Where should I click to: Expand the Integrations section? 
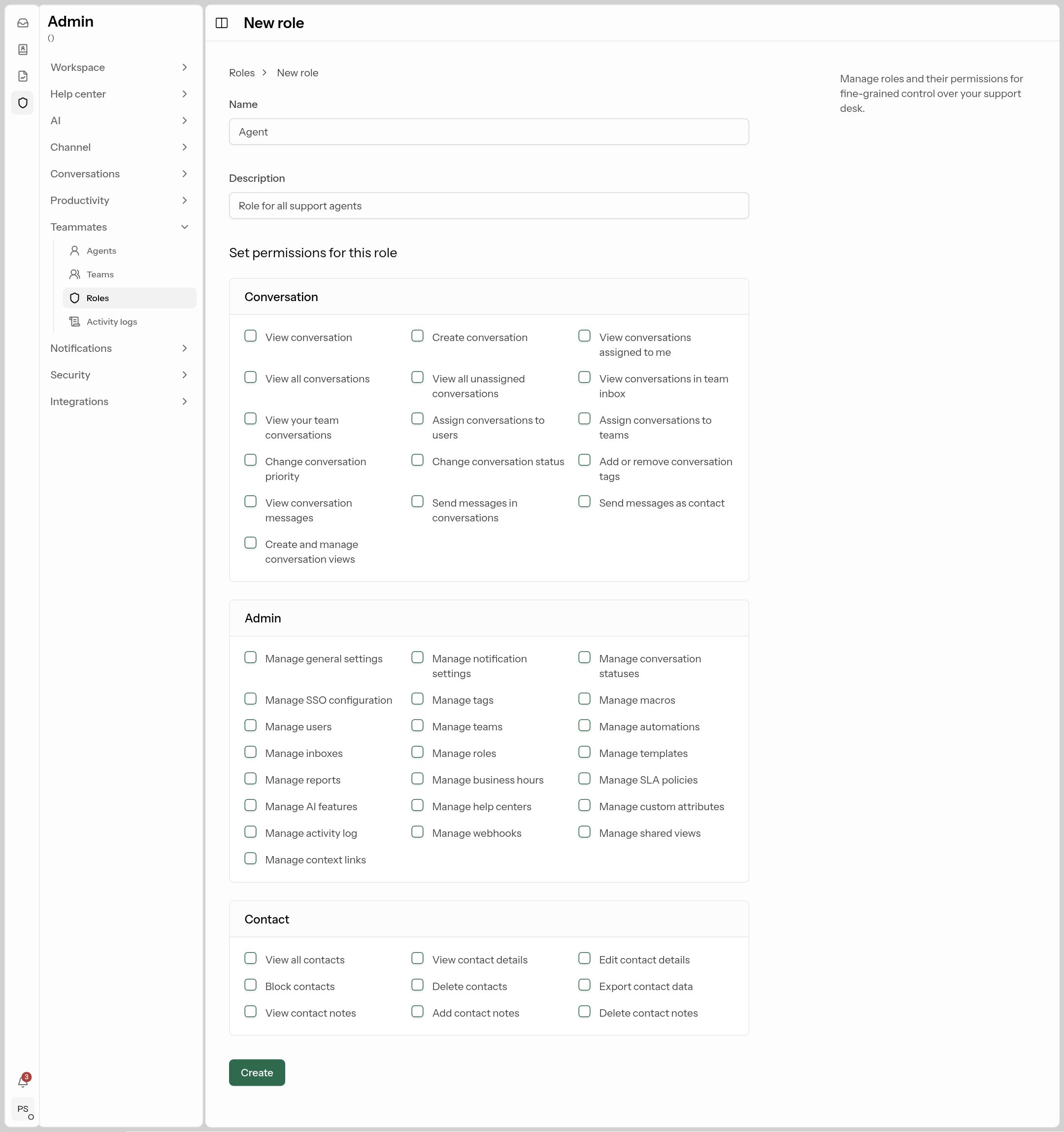119,402
